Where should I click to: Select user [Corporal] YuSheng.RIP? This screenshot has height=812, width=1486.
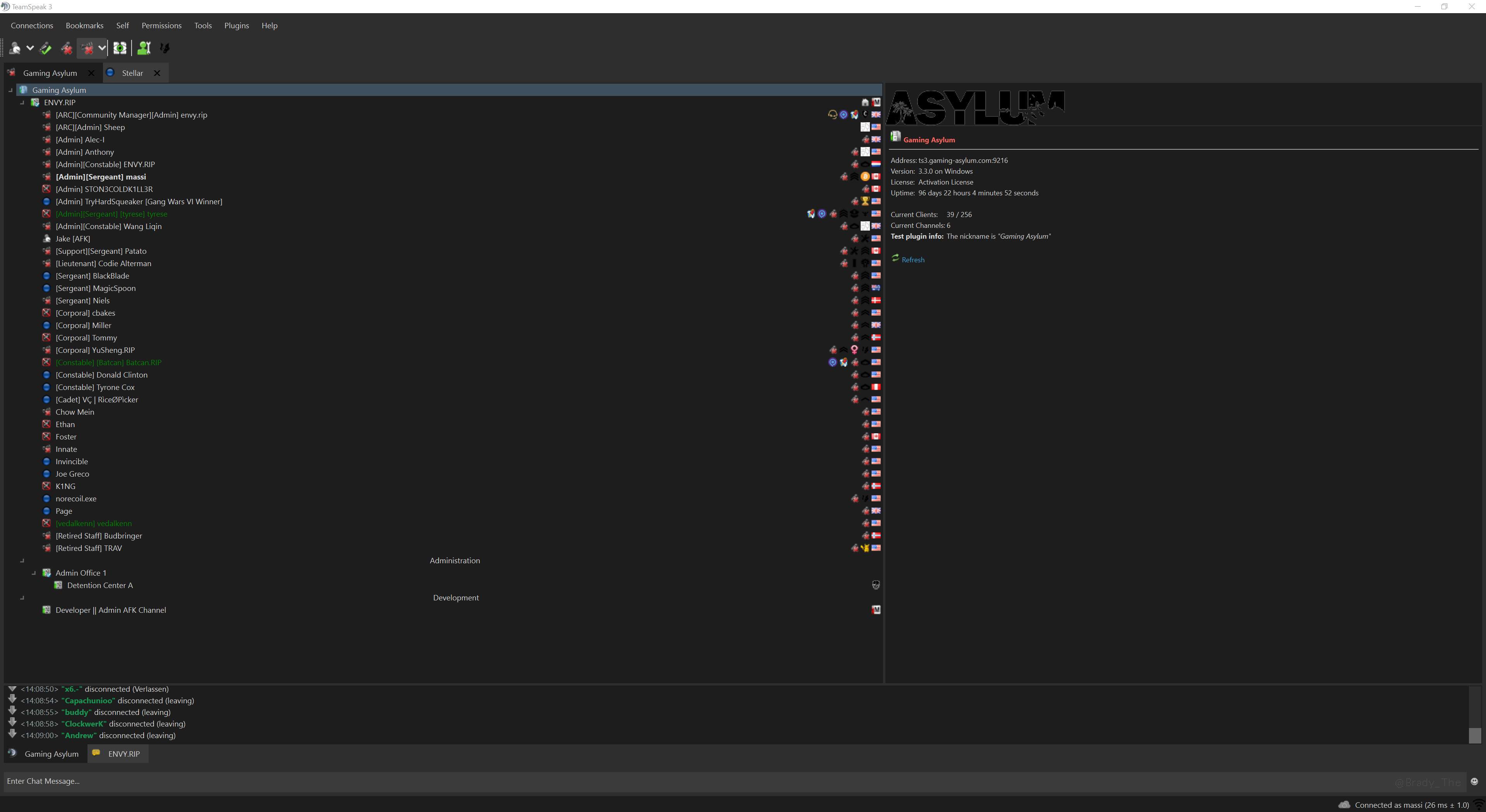pos(95,349)
